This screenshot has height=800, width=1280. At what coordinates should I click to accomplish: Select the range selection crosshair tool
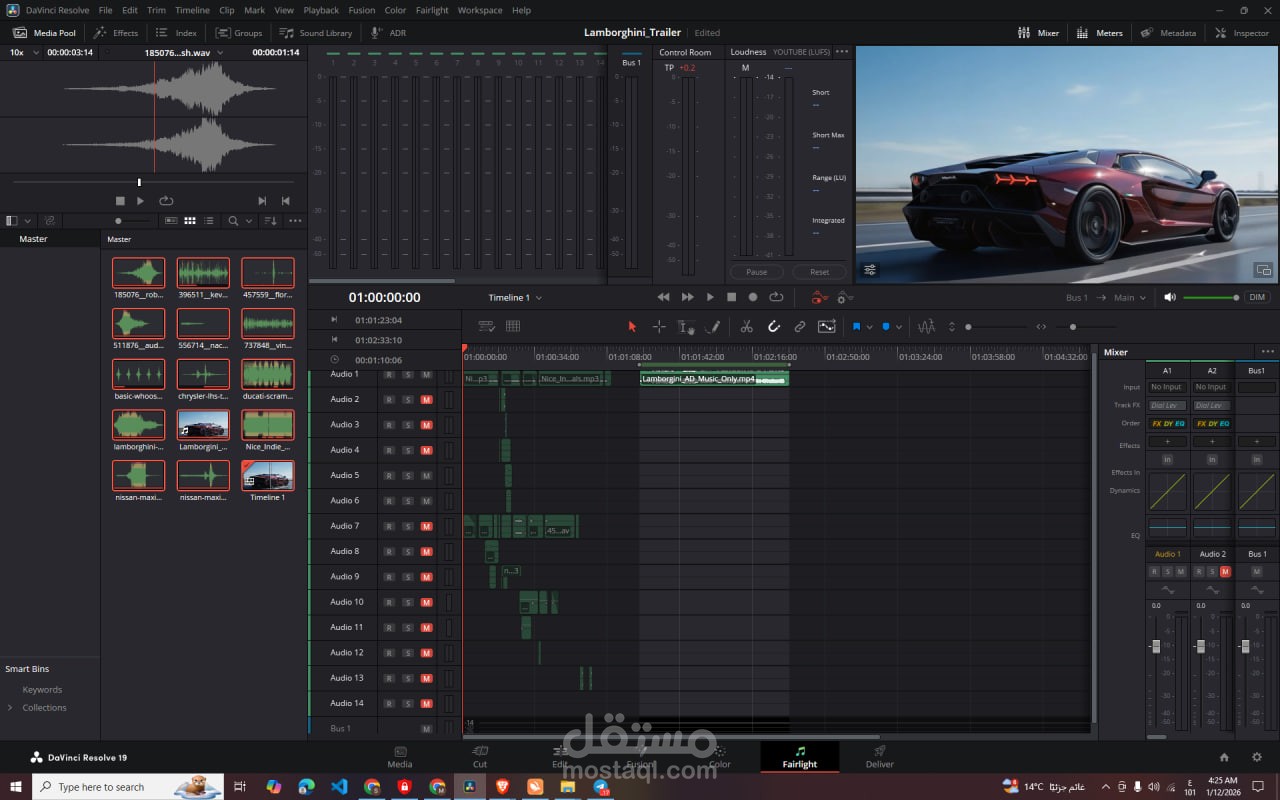point(659,327)
